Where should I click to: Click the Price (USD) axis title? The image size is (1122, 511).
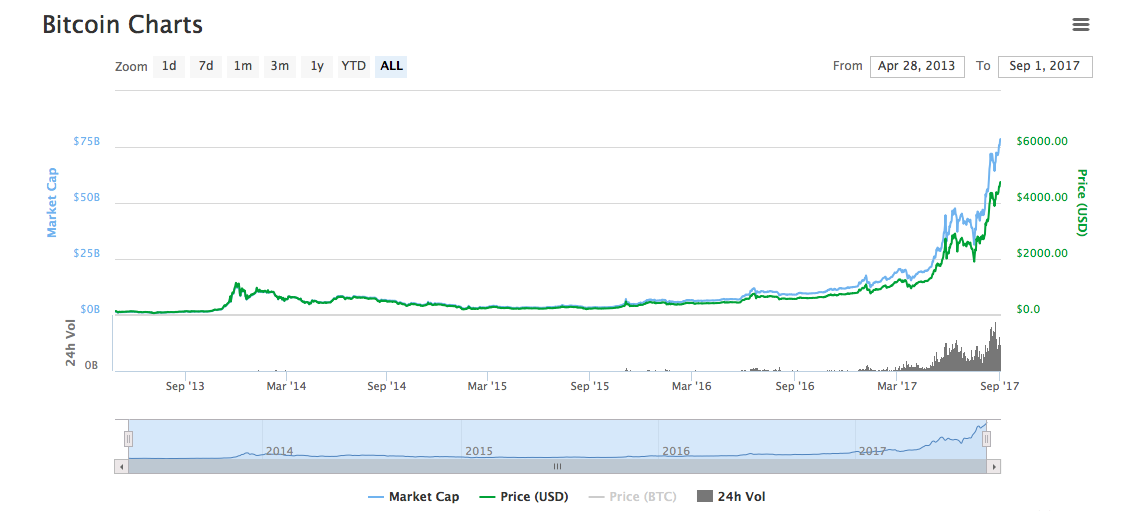1082,203
